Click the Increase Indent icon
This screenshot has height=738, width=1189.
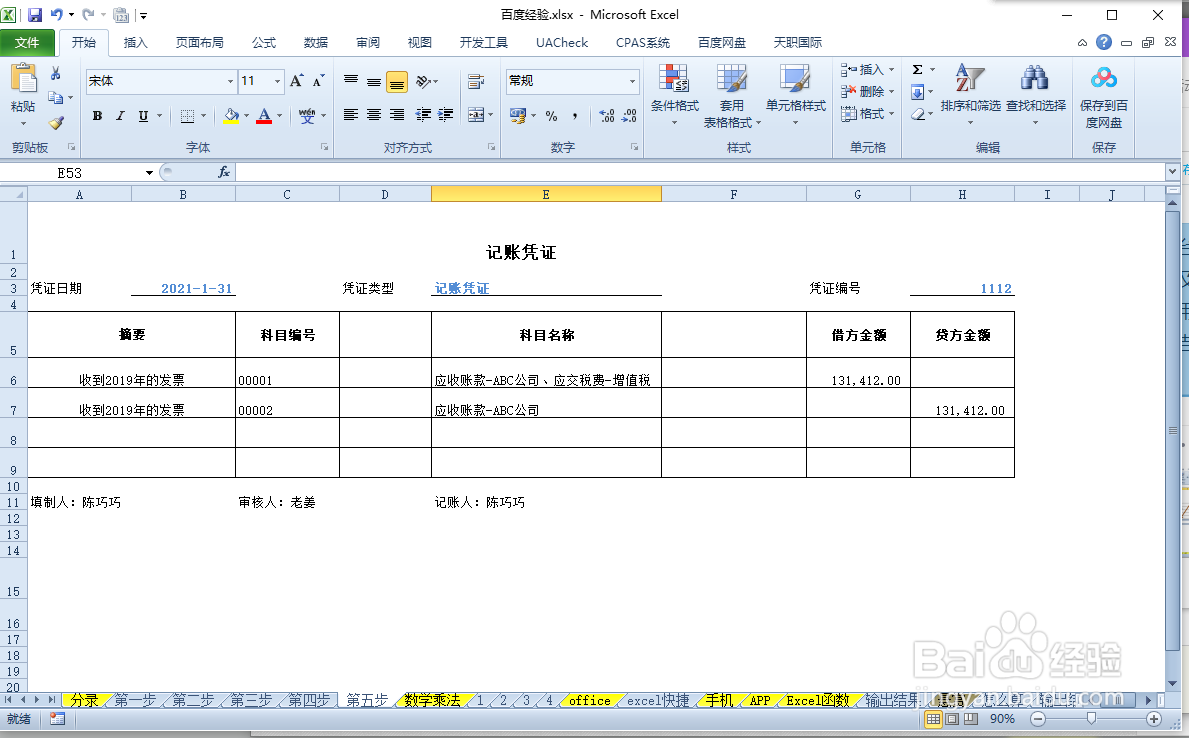[x=446, y=115]
